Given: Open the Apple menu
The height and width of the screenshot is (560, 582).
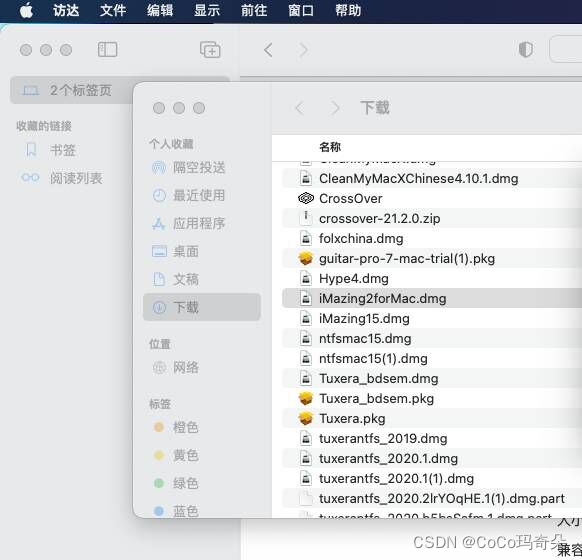Looking at the screenshot, I should coord(26,10).
